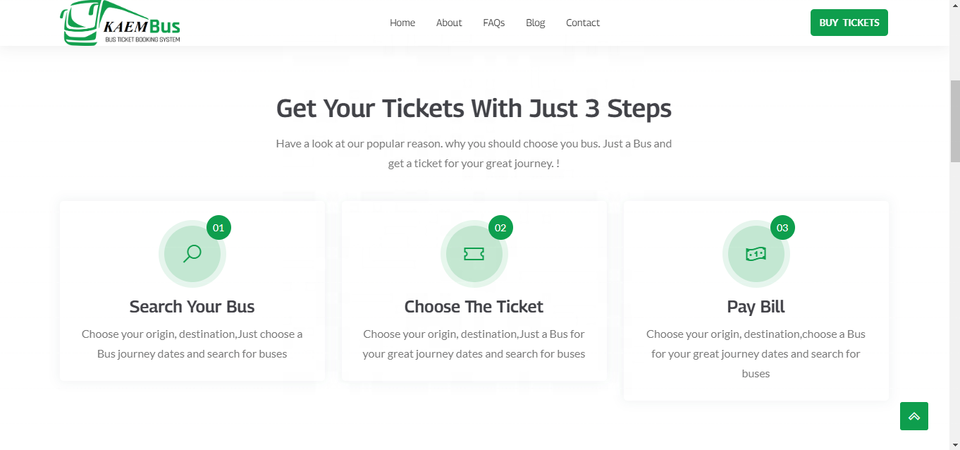
Task: Click the magnifying glass search icon
Action: coord(192,253)
